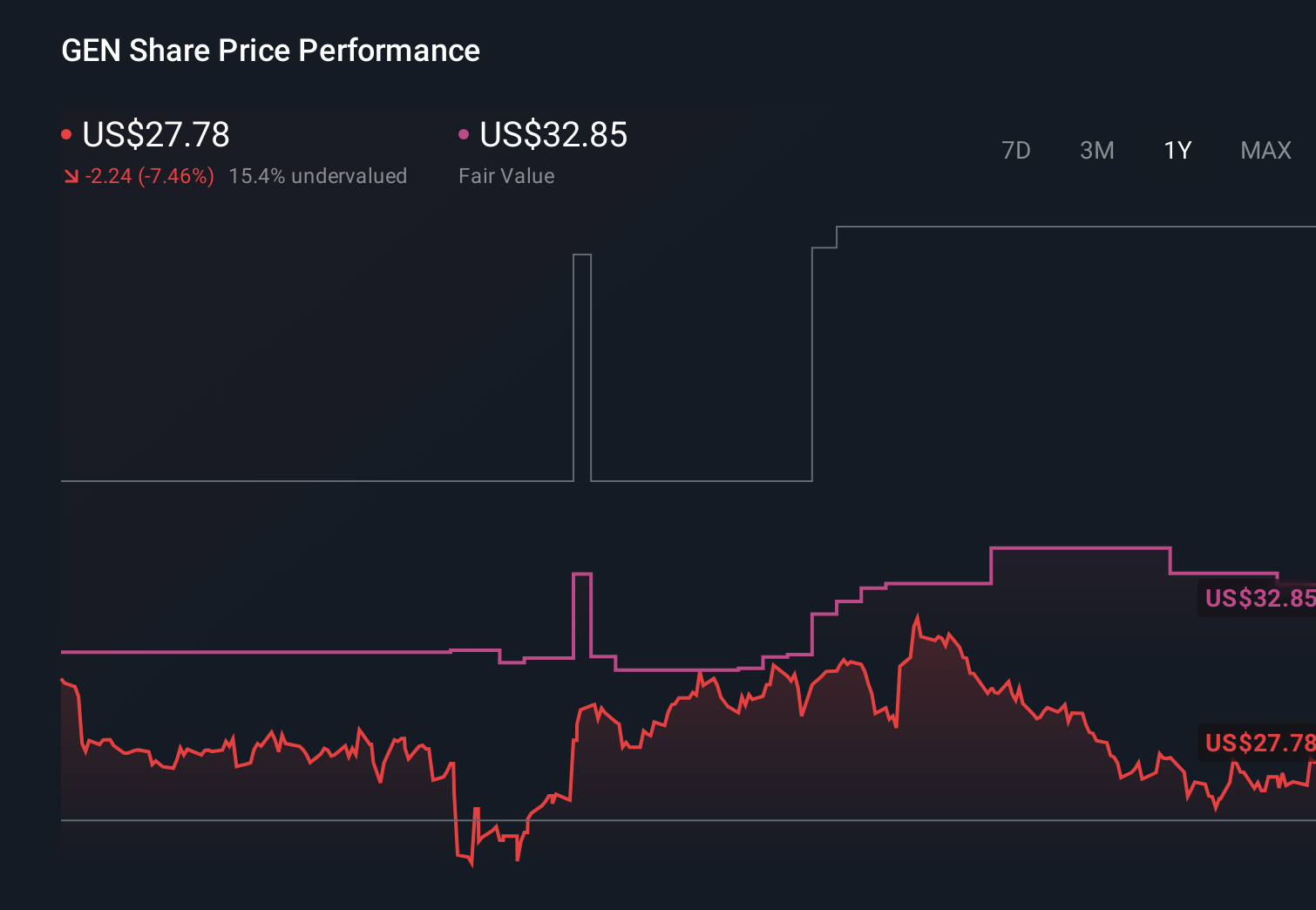Switch to the 1Y tab
This screenshot has width=1316, height=910.
pos(1177,150)
